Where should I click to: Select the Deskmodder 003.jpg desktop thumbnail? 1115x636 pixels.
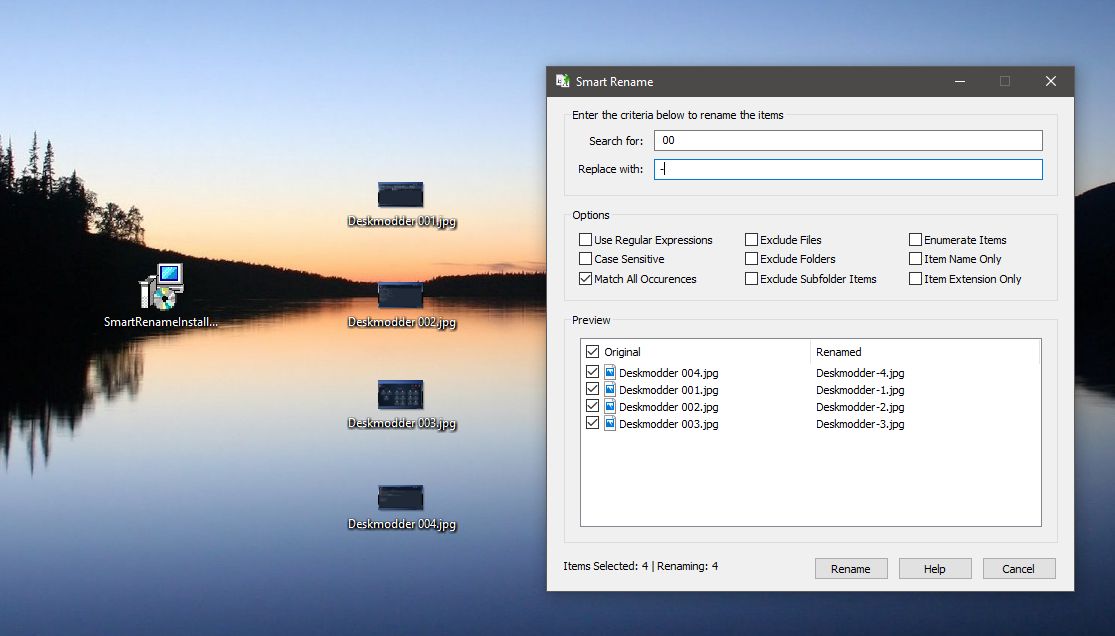pyautogui.click(x=400, y=395)
